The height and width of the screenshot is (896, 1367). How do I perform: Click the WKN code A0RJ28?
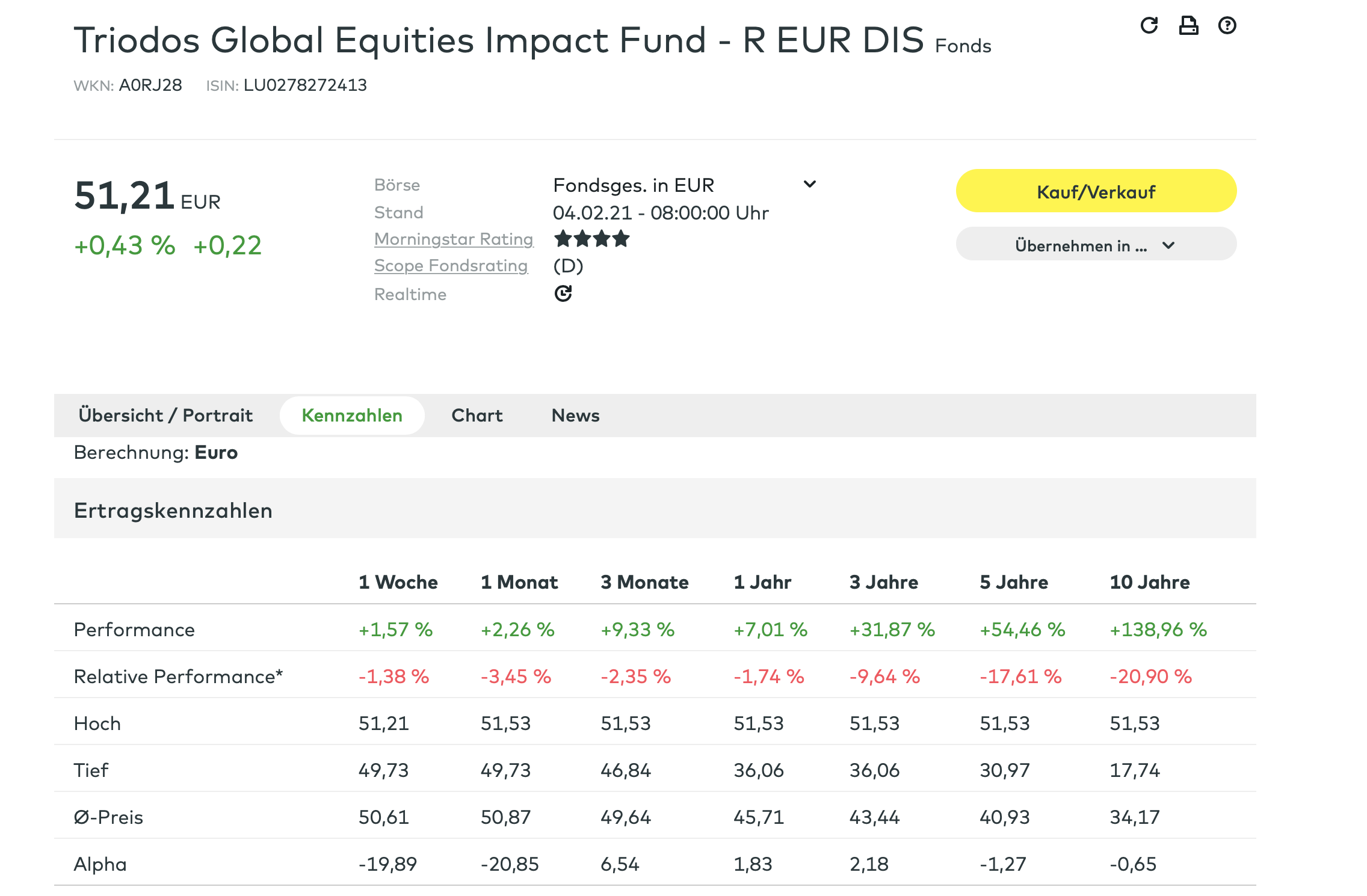[x=150, y=85]
